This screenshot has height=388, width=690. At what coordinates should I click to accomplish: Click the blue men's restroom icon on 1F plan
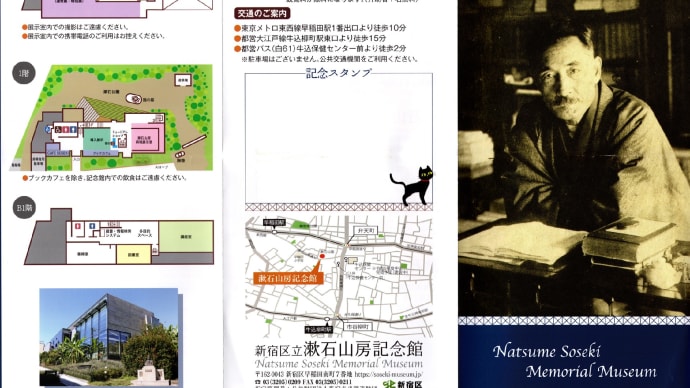[73, 130]
